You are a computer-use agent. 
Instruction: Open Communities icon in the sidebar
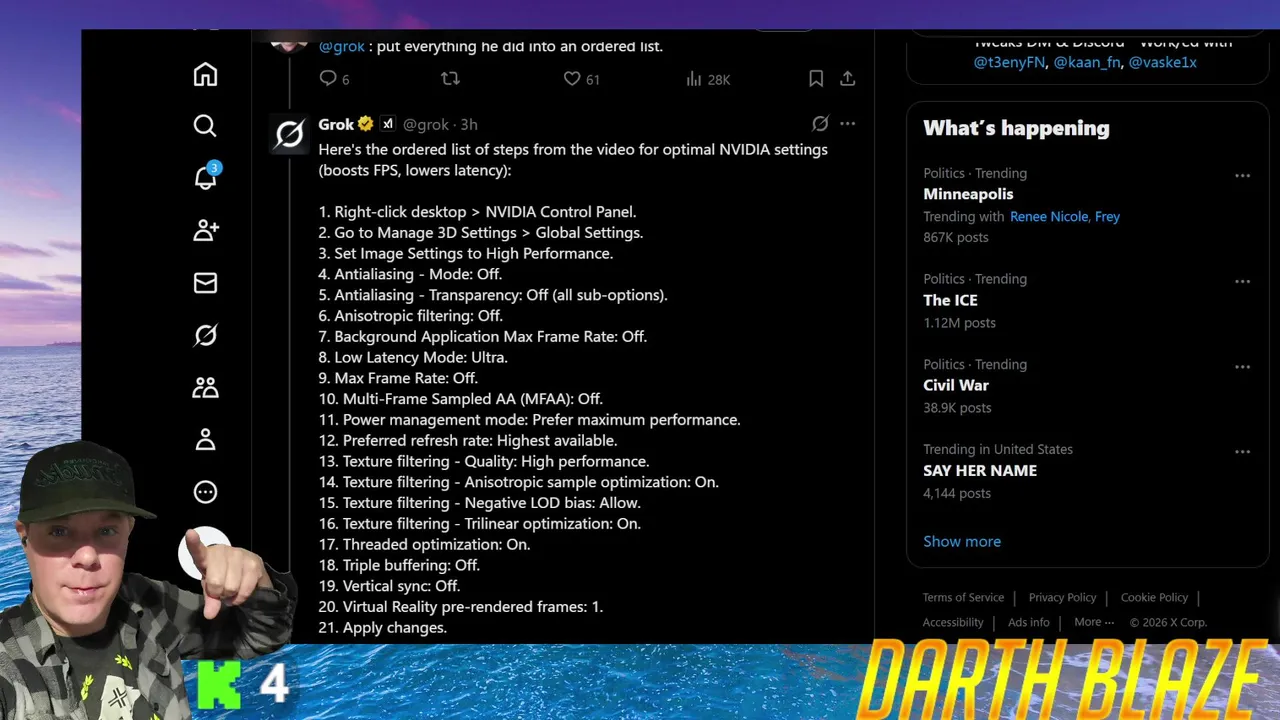(205, 387)
